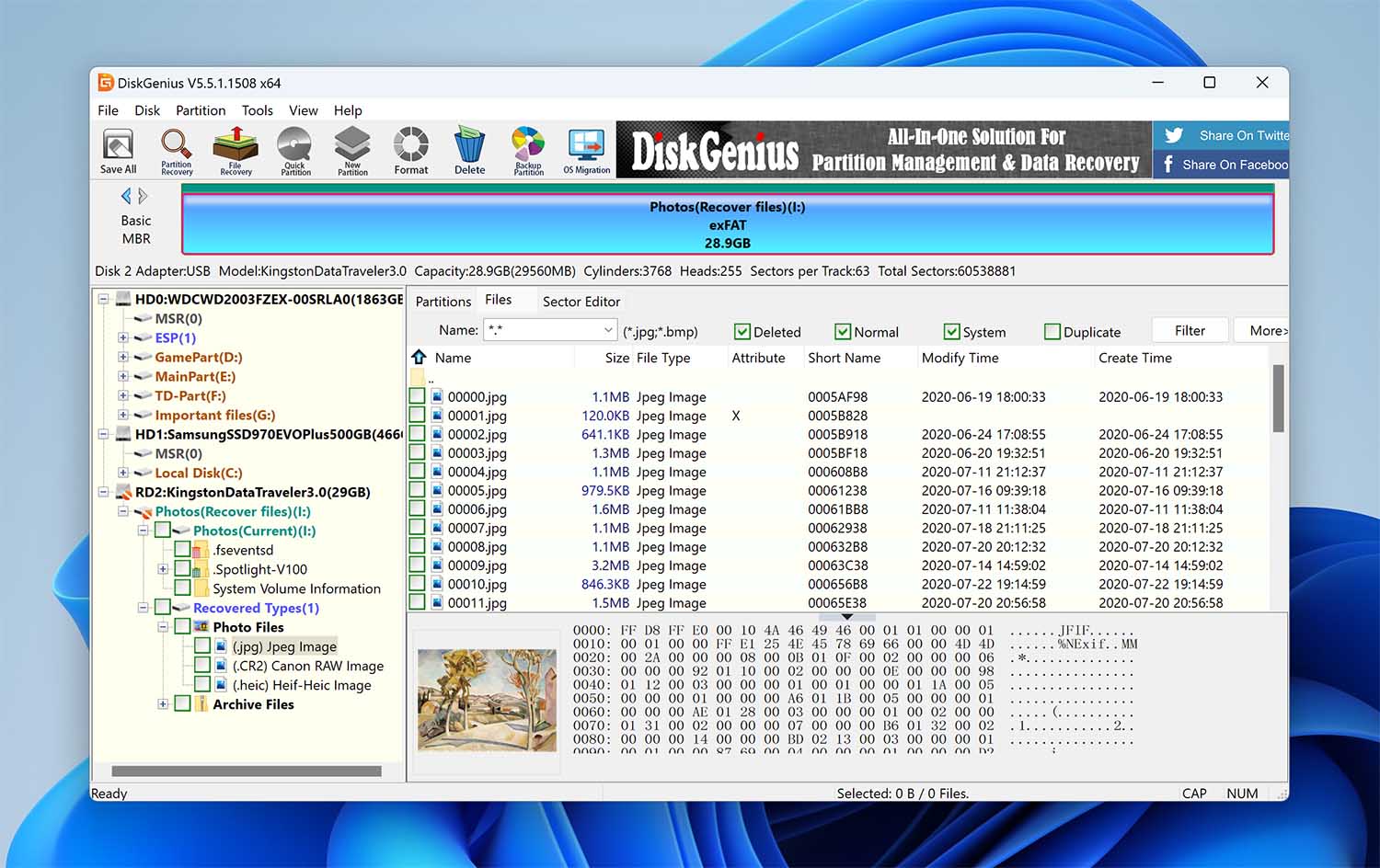
Task: Toggle the Deleted filter checkbox
Action: tap(742, 332)
